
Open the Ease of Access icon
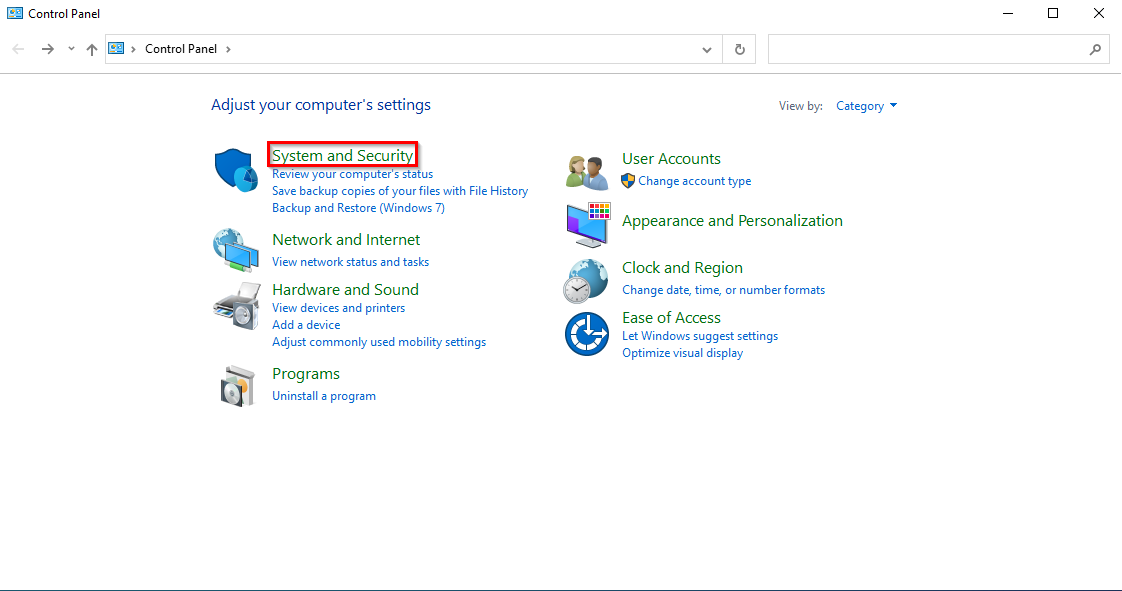point(587,333)
